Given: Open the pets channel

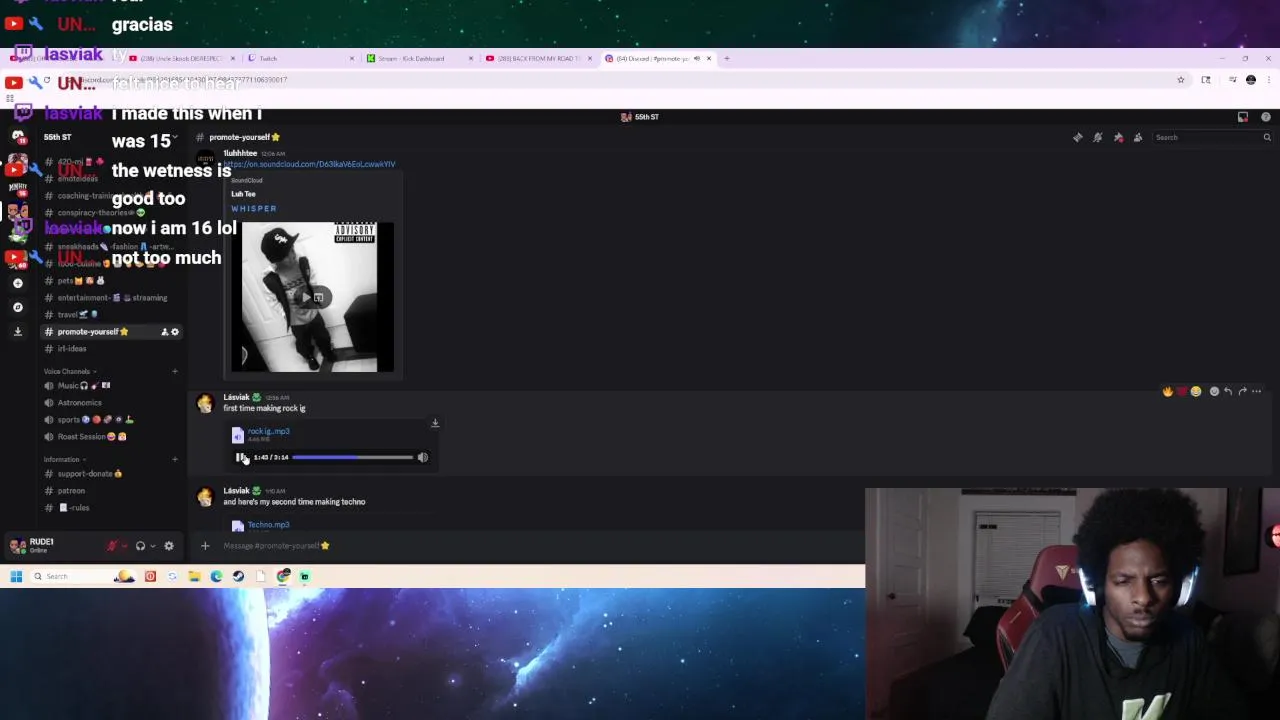Looking at the screenshot, I should (x=112, y=281).
